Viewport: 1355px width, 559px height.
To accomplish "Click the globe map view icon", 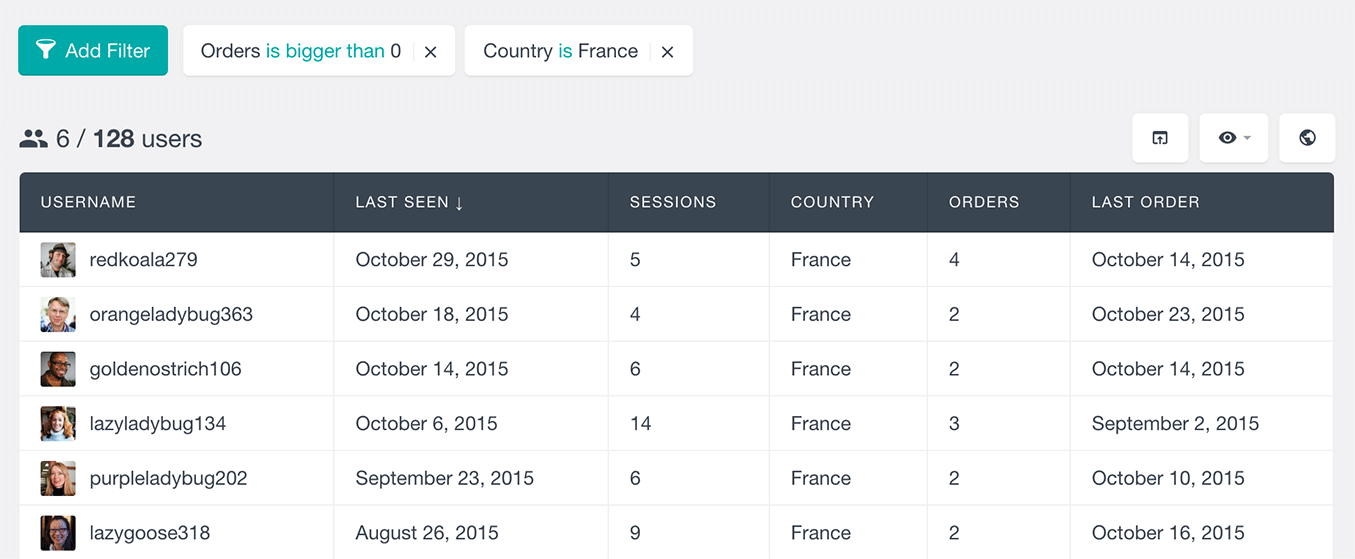I will coord(1307,138).
